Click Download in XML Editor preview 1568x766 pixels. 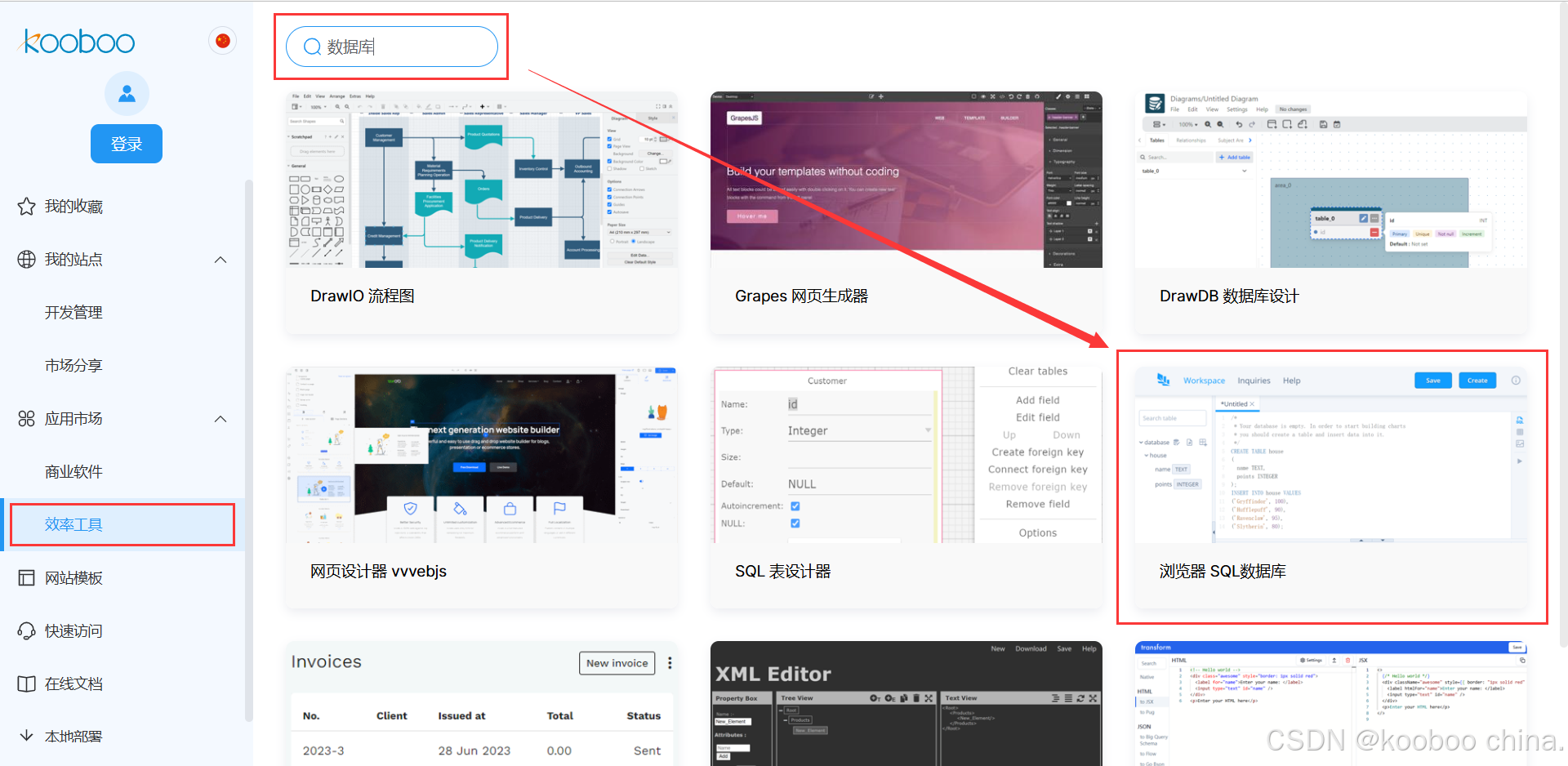(1031, 649)
